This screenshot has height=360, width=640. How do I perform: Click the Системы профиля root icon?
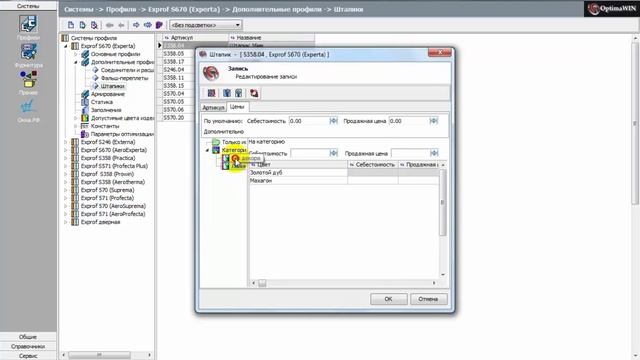[65, 38]
